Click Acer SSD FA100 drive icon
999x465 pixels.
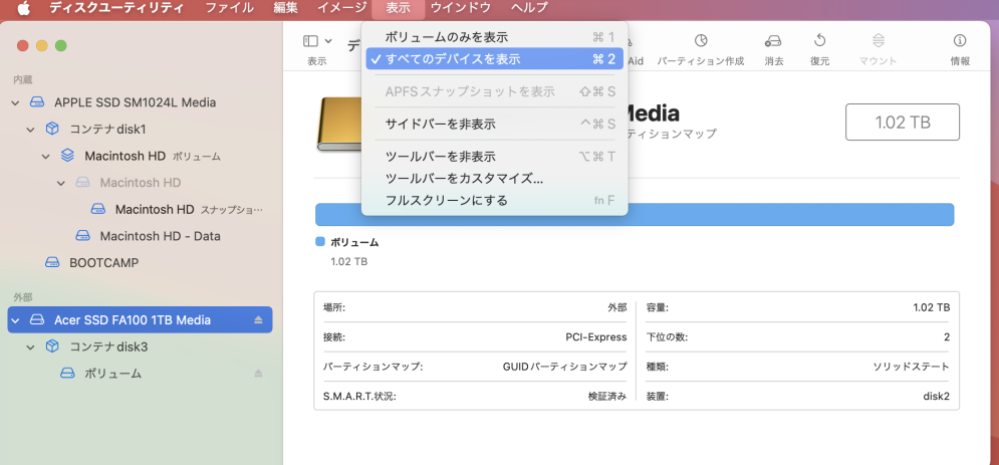point(37,320)
